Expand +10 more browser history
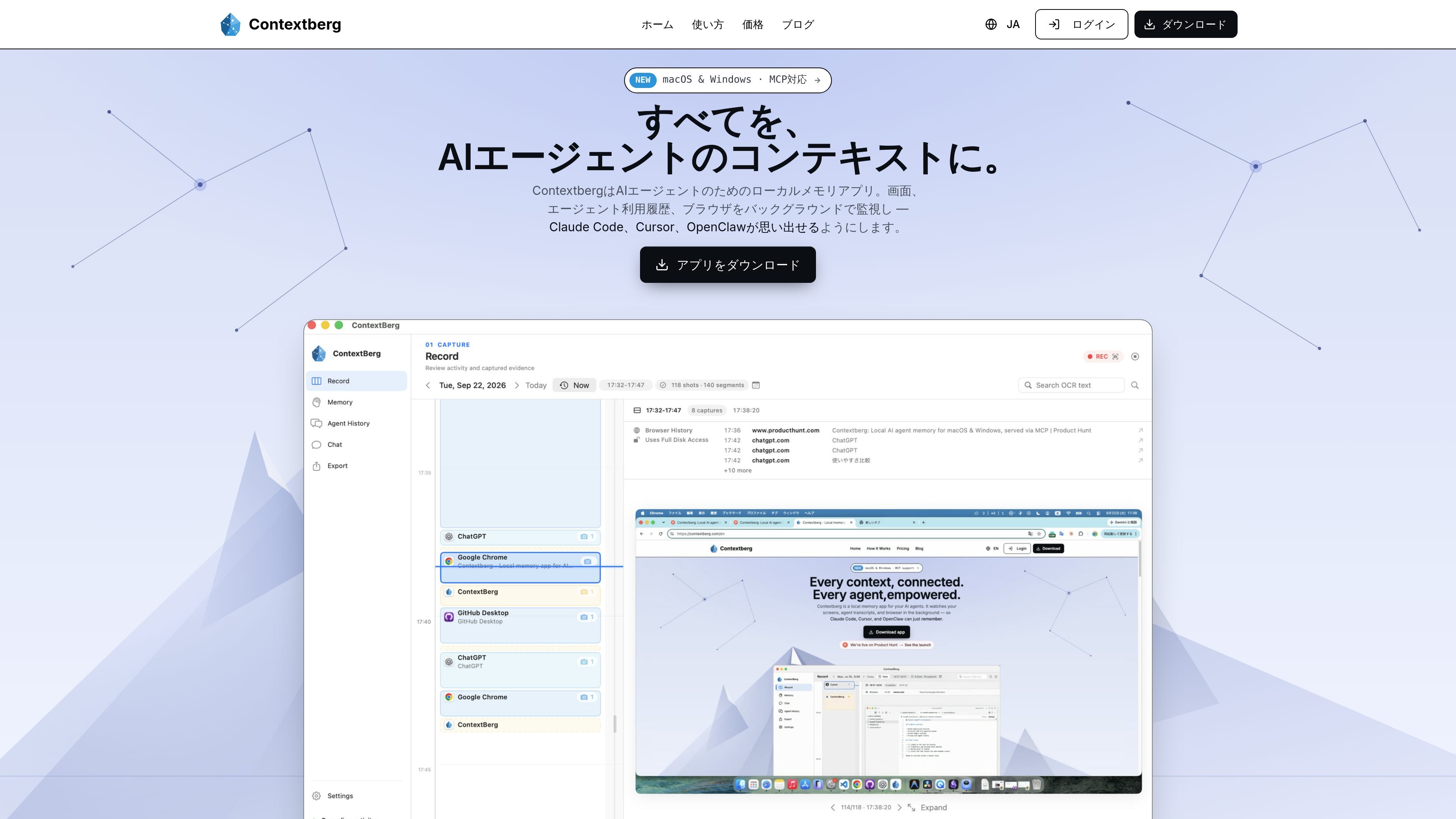The height and width of the screenshot is (819, 1456). coord(737,470)
